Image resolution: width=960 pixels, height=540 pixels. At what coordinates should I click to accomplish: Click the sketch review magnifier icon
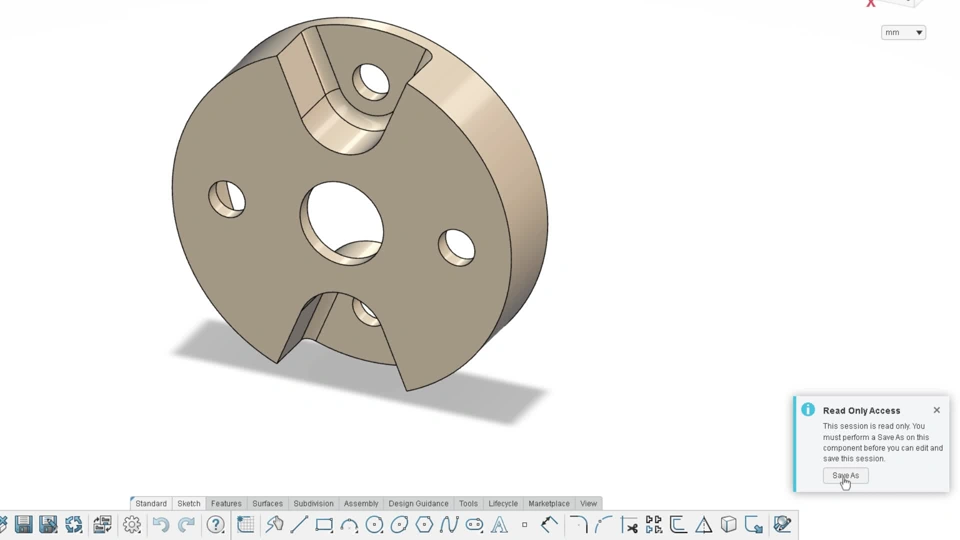tap(782, 525)
